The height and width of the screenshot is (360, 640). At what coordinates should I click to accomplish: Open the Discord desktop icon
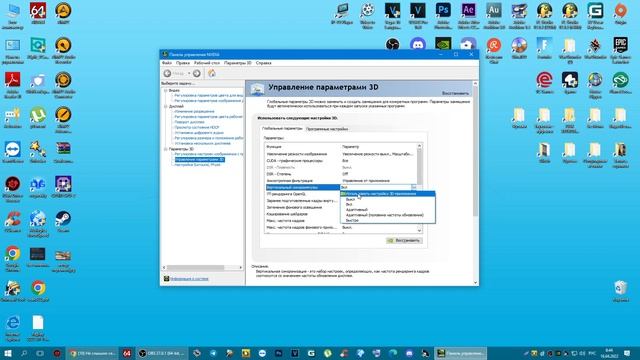click(418, 44)
